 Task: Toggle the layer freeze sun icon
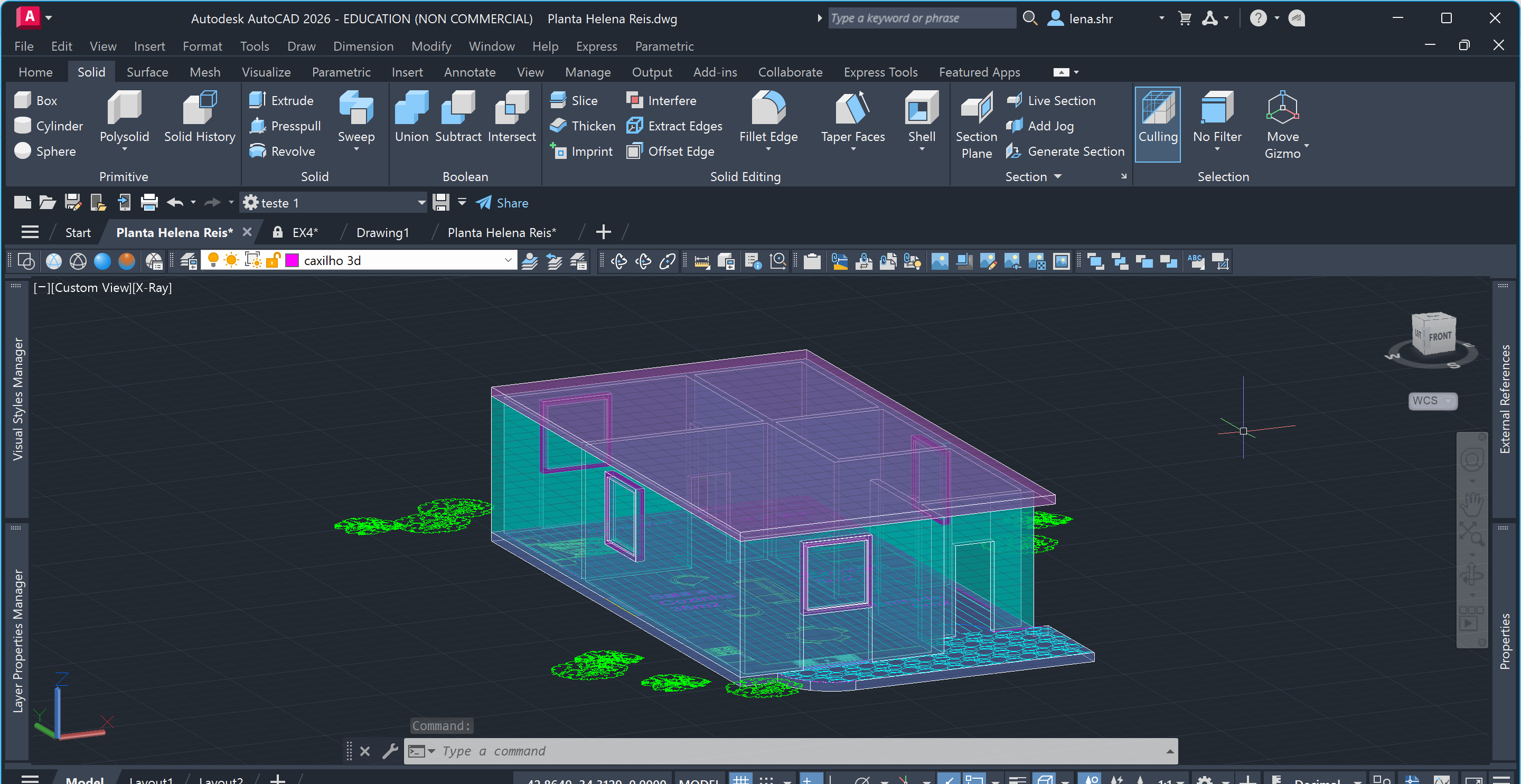[x=232, y=260]
